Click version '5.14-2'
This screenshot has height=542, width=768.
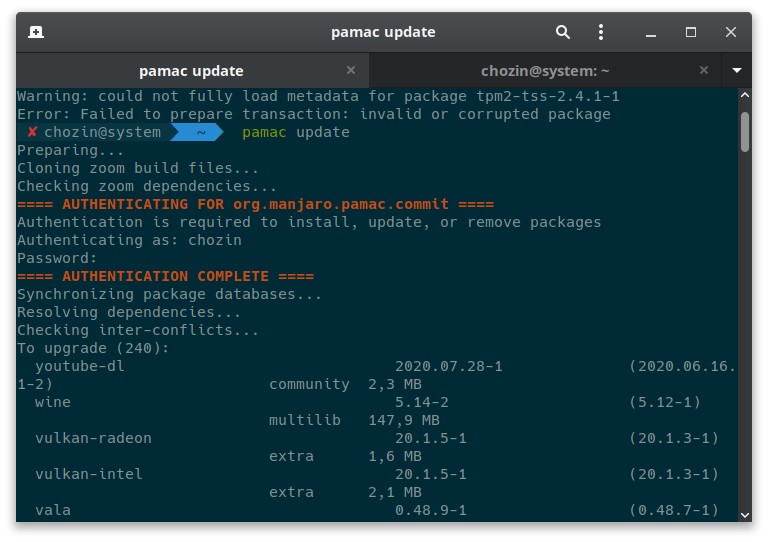coord(422,402)
